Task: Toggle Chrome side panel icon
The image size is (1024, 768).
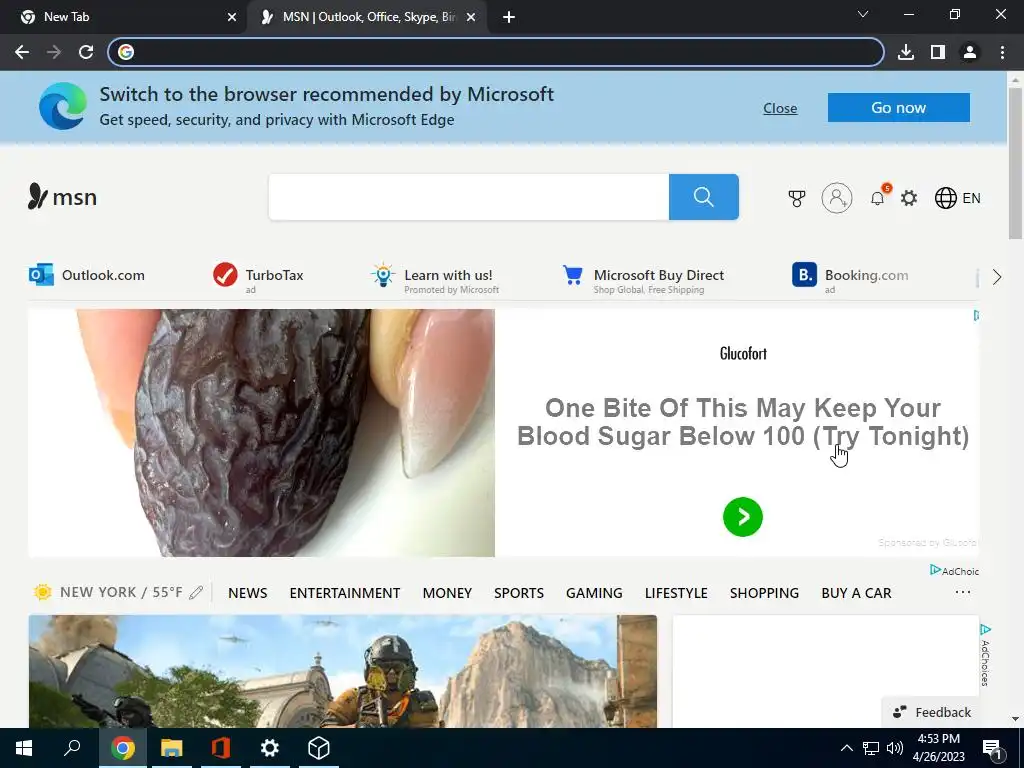Action: point(938,52)
